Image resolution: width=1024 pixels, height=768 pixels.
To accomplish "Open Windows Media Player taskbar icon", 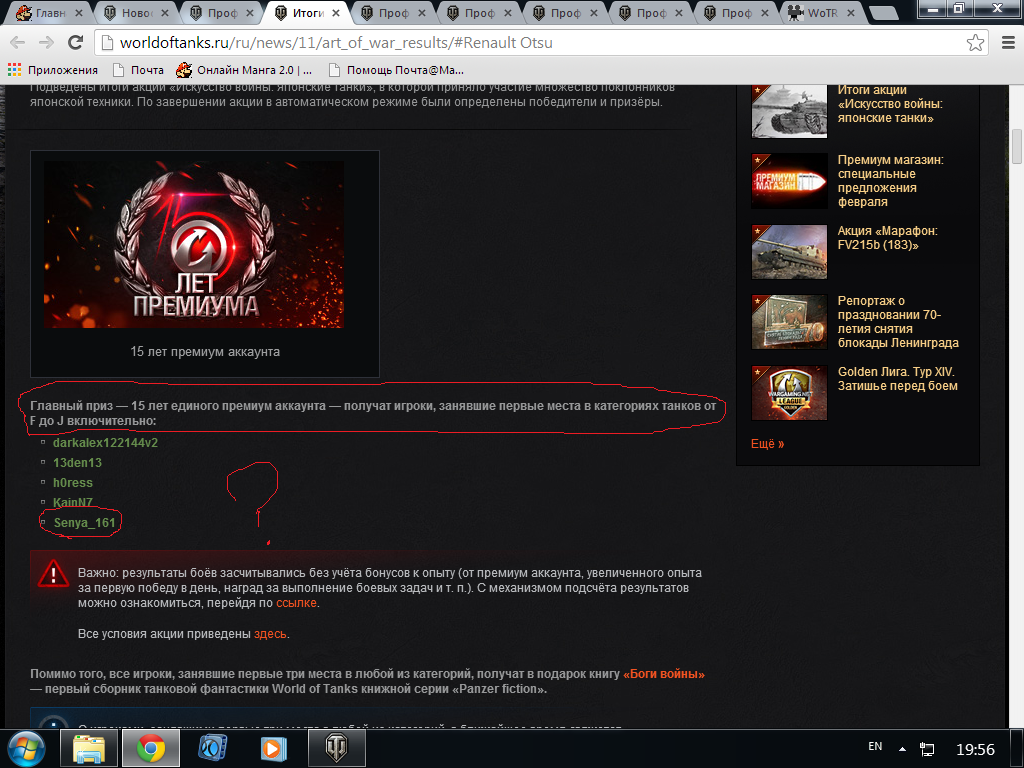I will point(273,748).
